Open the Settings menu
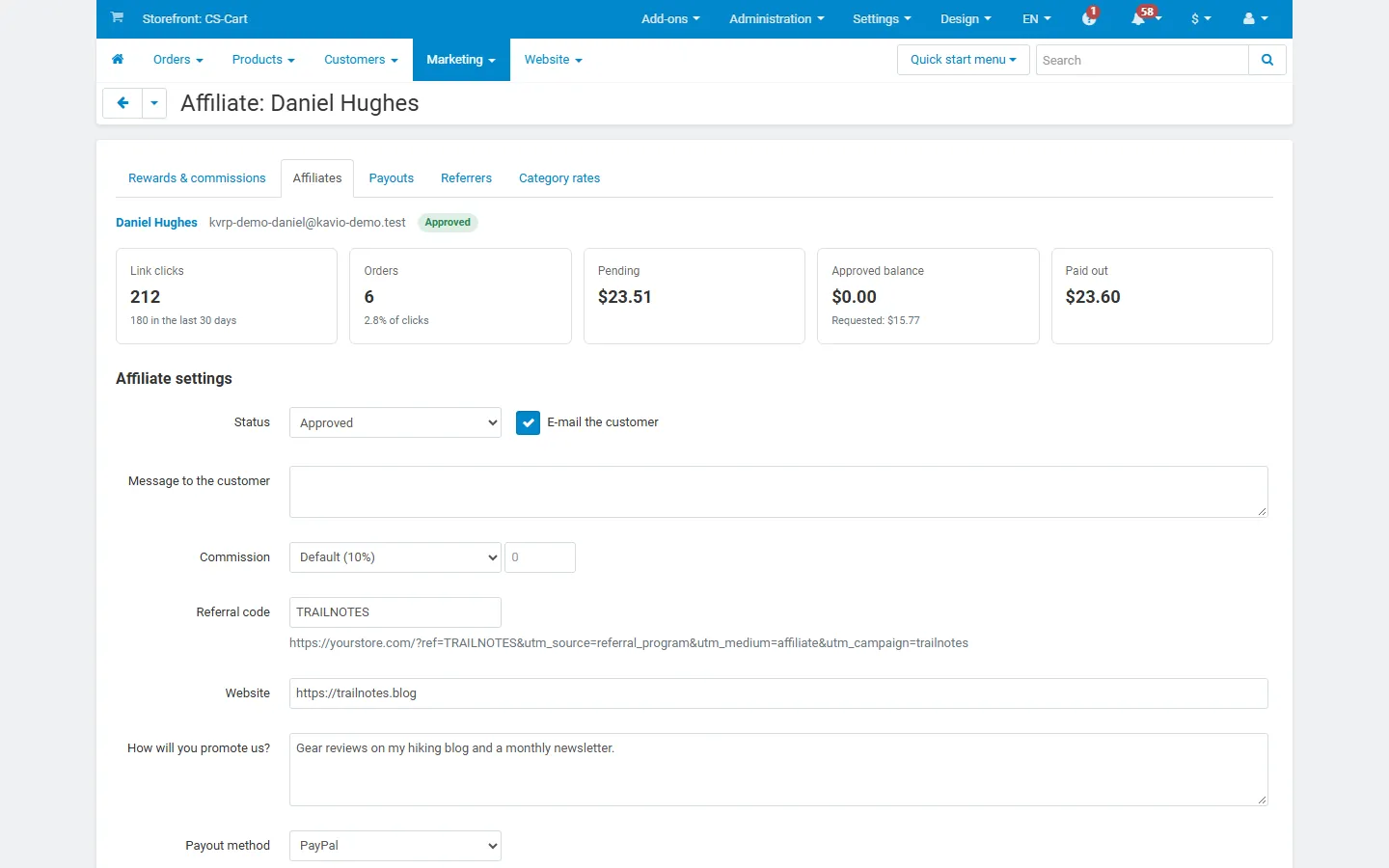The width and height of the screenshot is (1389, 868). (x=882, y=18)
